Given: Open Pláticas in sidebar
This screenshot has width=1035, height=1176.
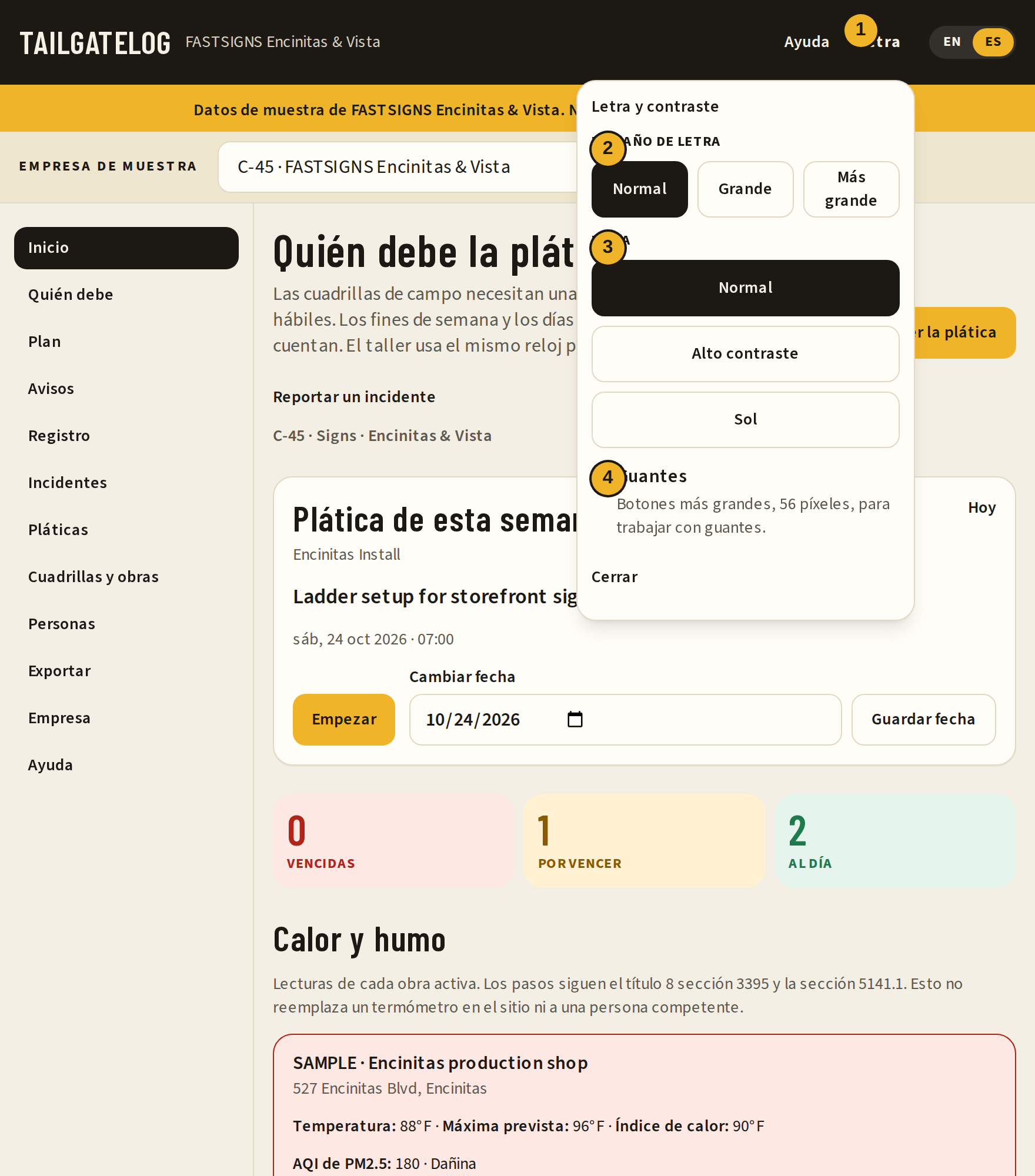Looking at the screenshot, I should (x=126, y=530).
